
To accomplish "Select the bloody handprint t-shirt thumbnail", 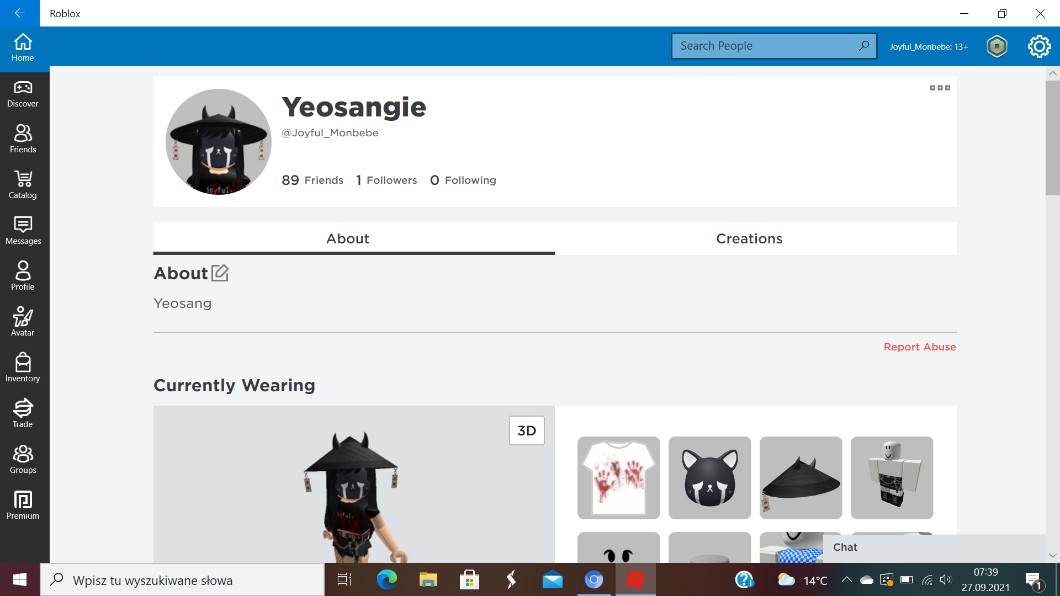I will 618,477.
